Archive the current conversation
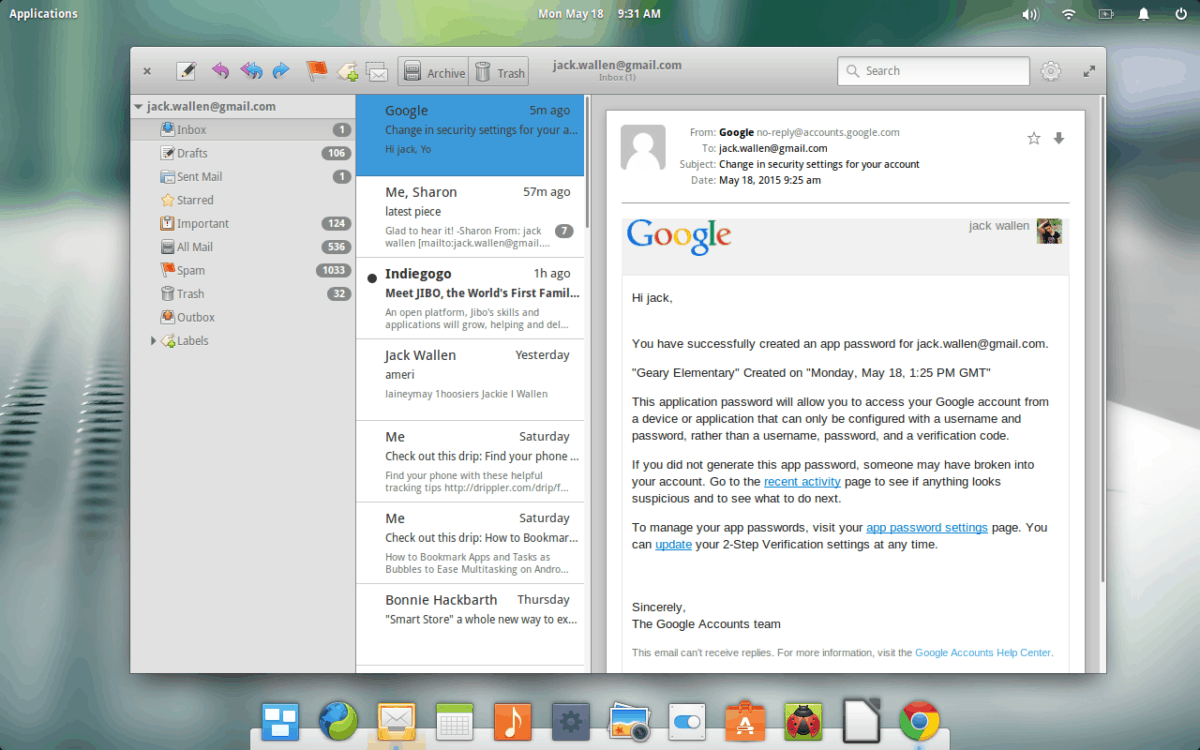 pos(433,71)
